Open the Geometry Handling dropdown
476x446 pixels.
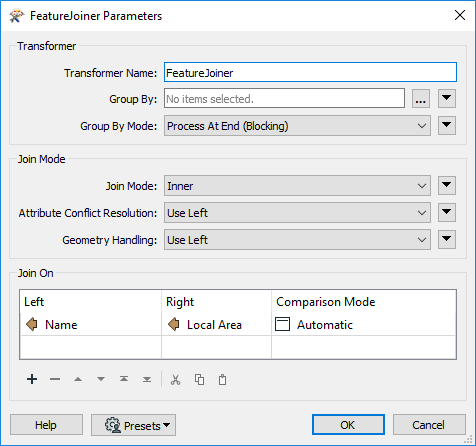click(x=297, y=240)
